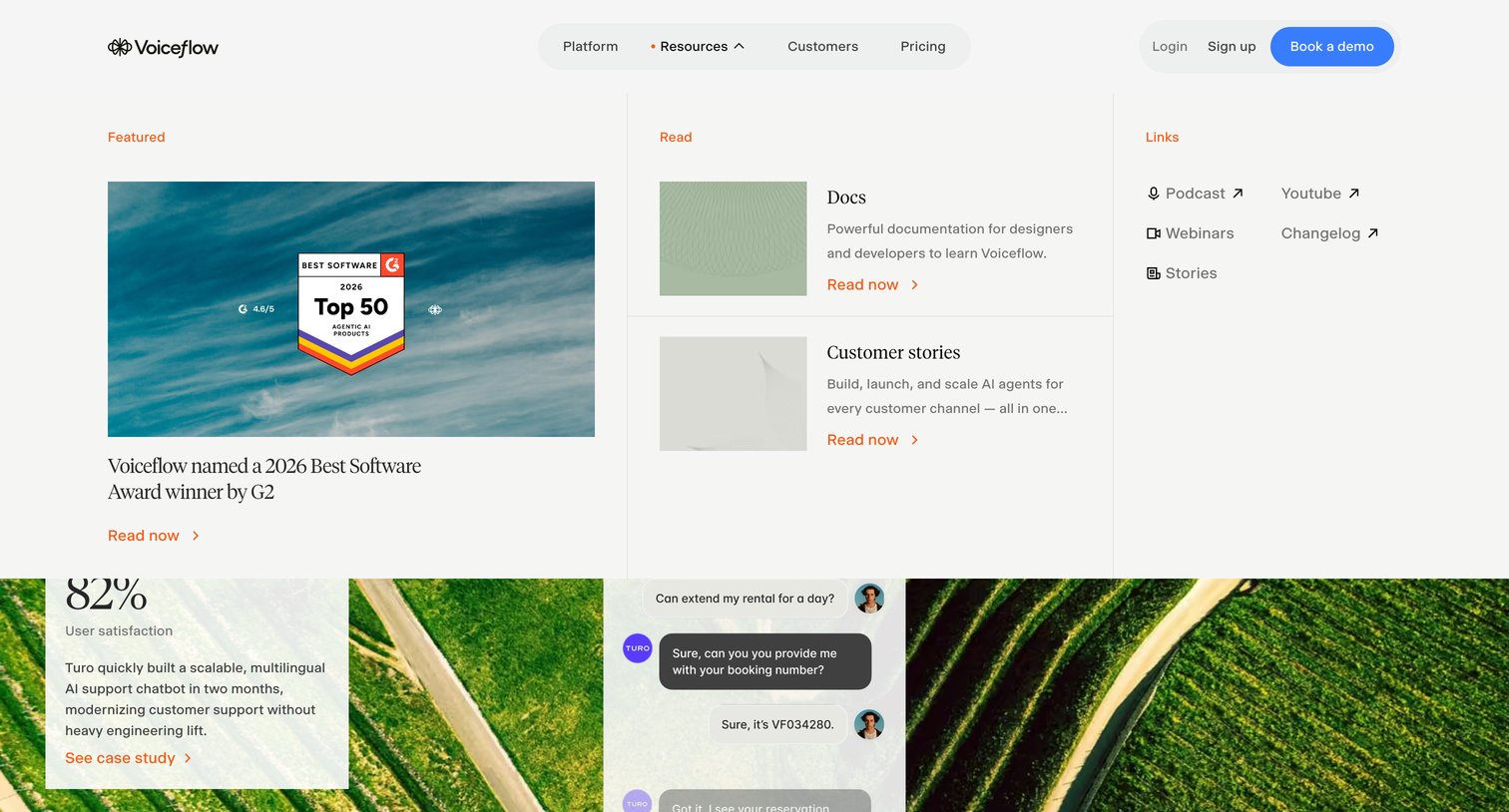Collapse the Resources dropdown menu
1509x812 pixels.
pos(697,47)
